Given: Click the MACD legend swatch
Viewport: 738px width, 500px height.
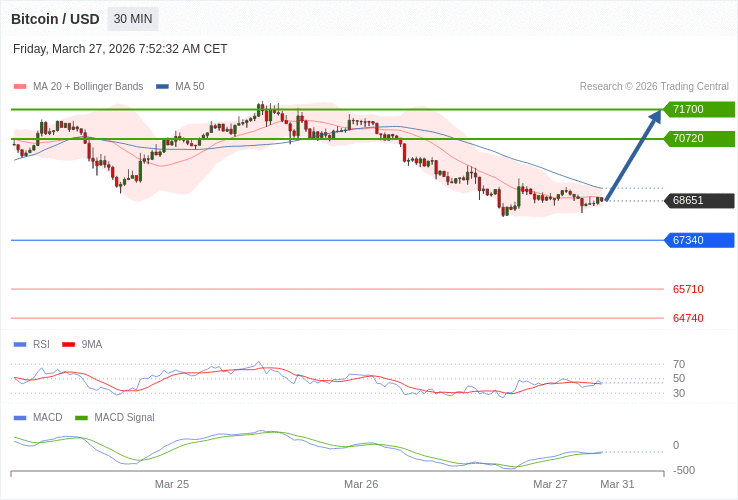Looking at the screenshot, I should [x=20, y=418].
